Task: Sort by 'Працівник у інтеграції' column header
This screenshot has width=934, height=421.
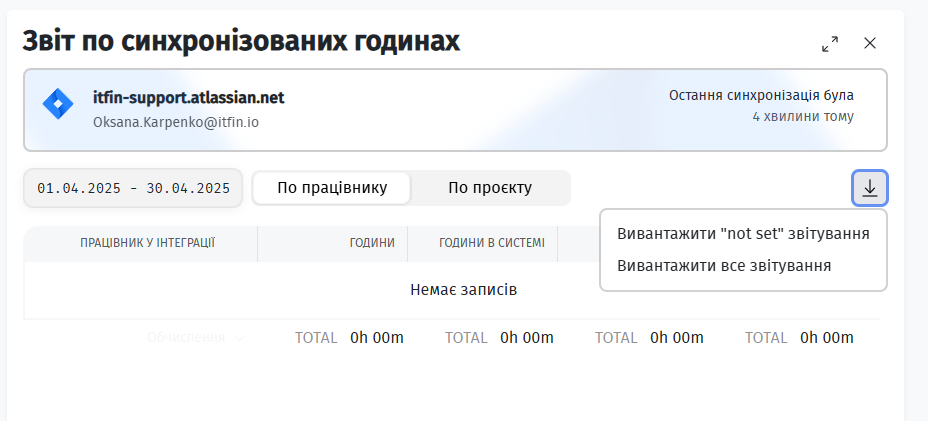Action: point(147,243)
